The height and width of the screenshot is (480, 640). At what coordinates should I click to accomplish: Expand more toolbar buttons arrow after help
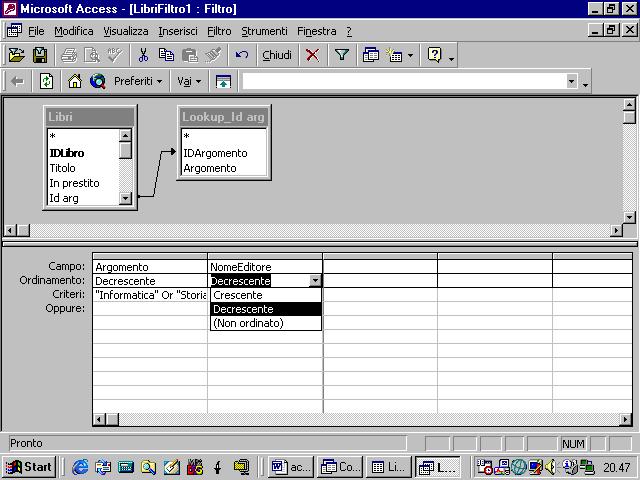tap(451, 59)
